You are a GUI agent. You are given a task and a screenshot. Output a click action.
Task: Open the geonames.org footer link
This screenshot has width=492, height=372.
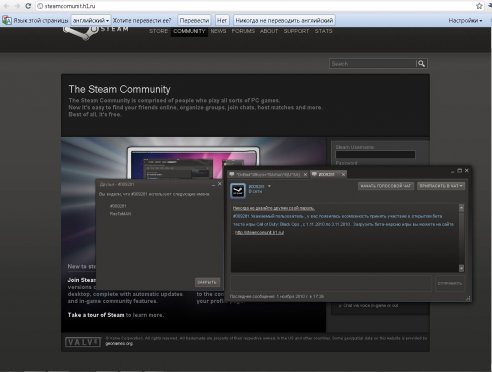coord(119,343)
